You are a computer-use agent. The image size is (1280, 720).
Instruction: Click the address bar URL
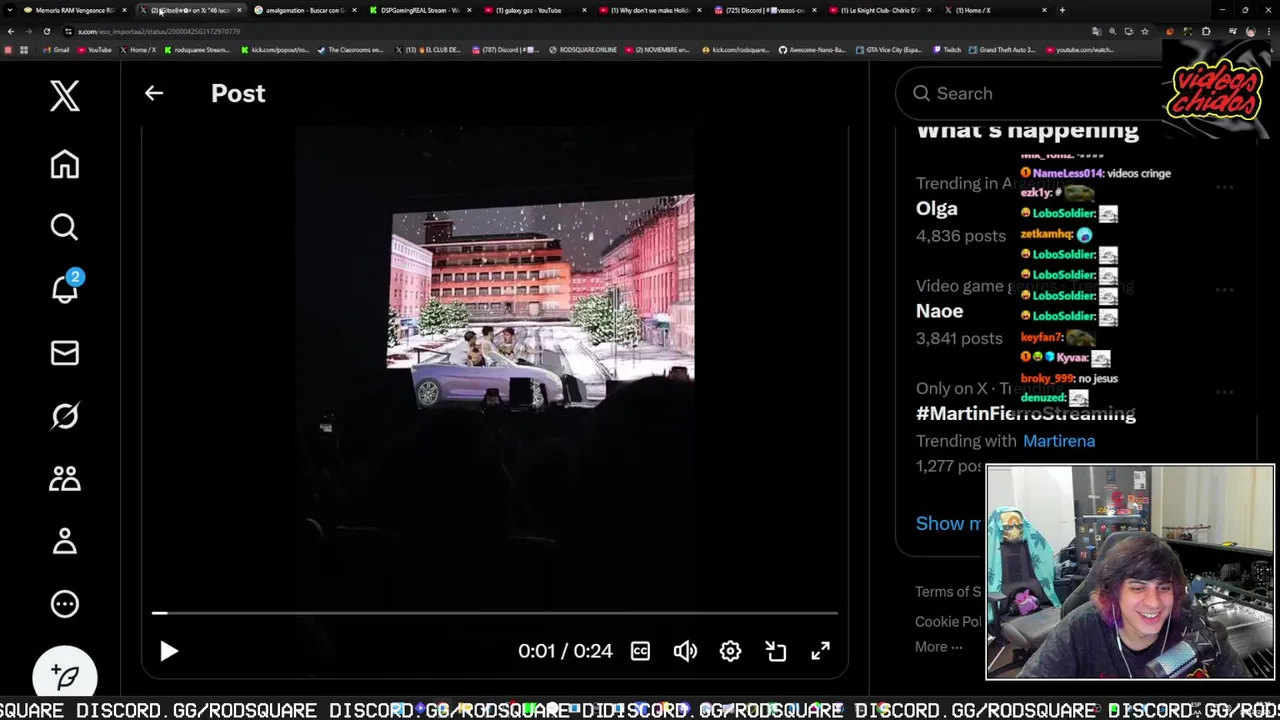coord(159,31)
